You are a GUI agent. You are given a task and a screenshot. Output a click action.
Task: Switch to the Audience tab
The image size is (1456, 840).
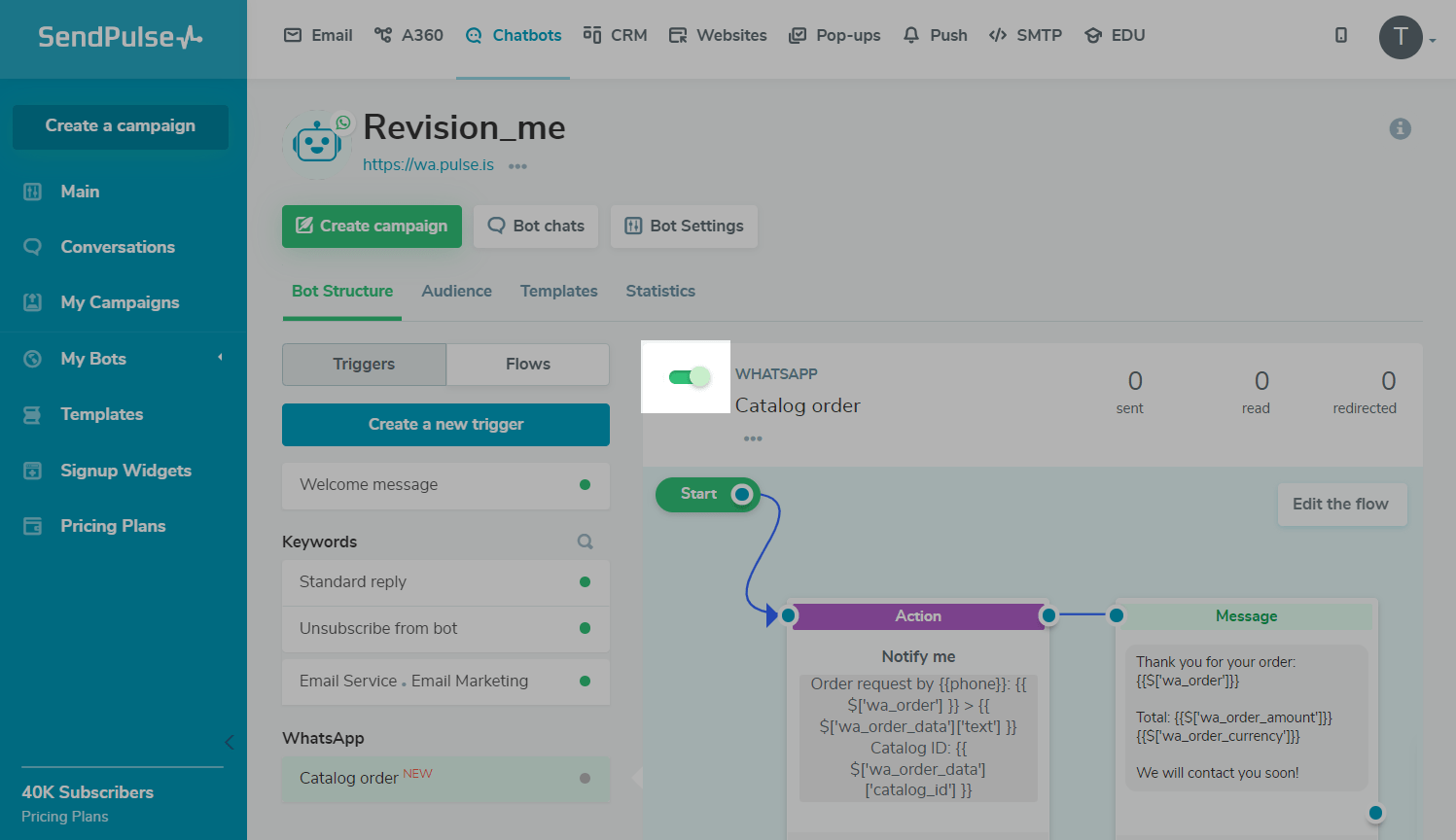456,291
